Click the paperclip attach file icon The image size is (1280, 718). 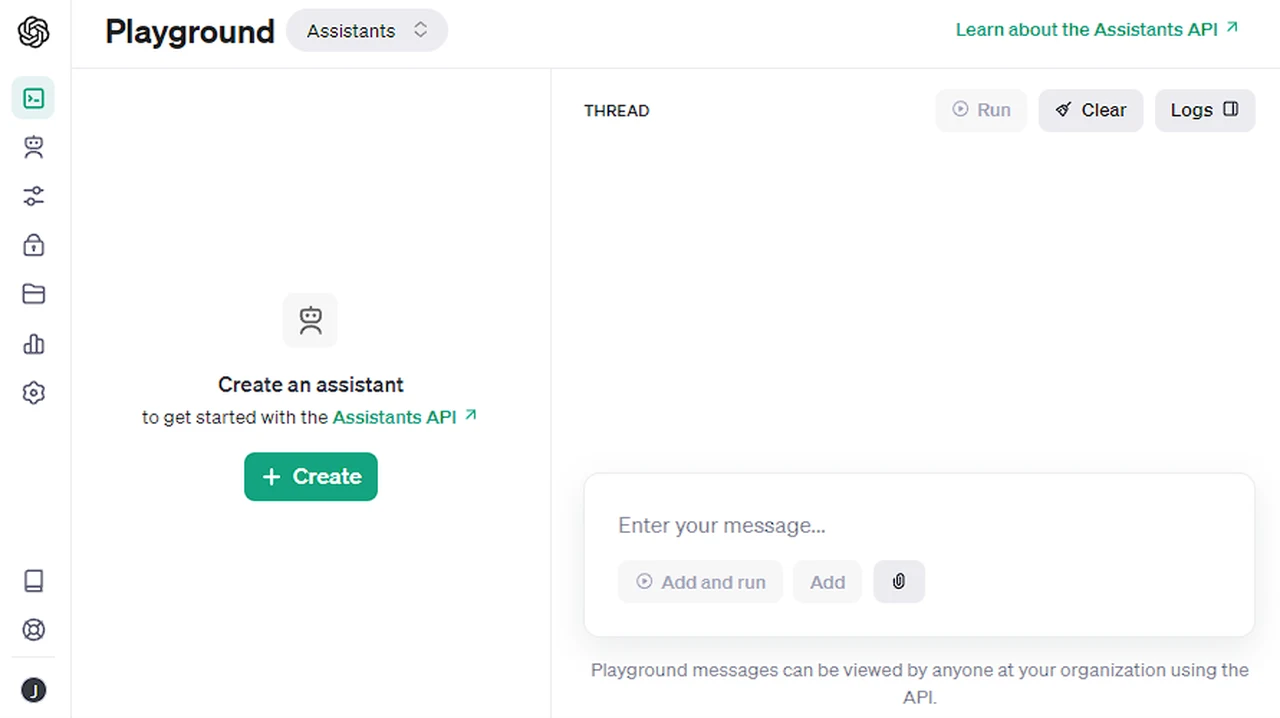899,581
